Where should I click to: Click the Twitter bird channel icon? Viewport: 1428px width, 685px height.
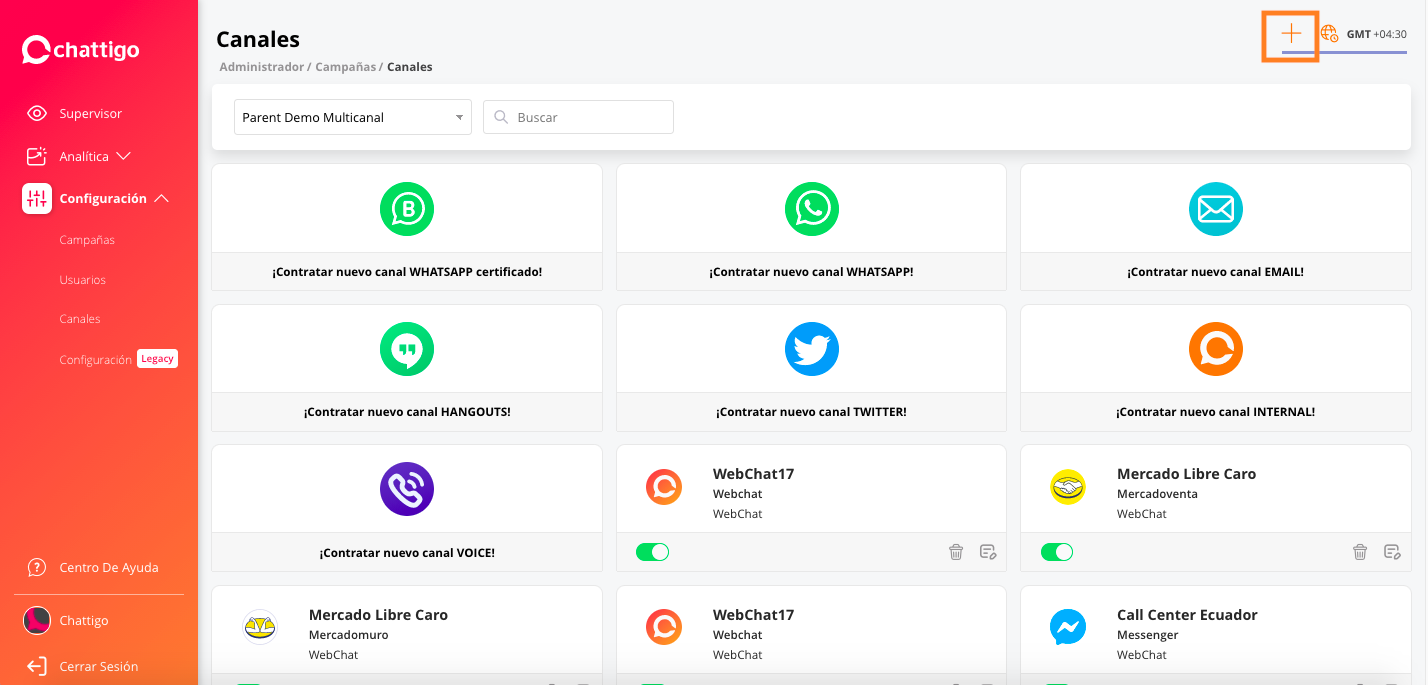811,349
